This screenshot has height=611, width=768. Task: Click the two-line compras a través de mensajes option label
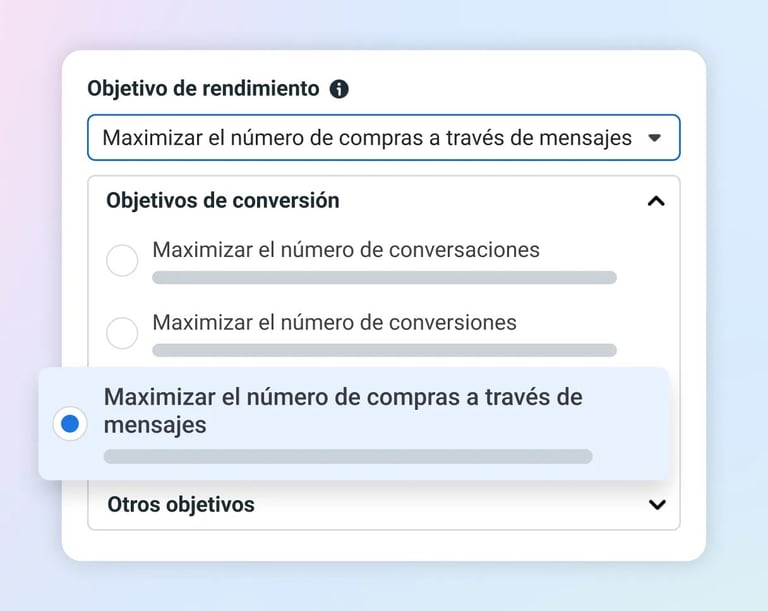tap(343, 410)
